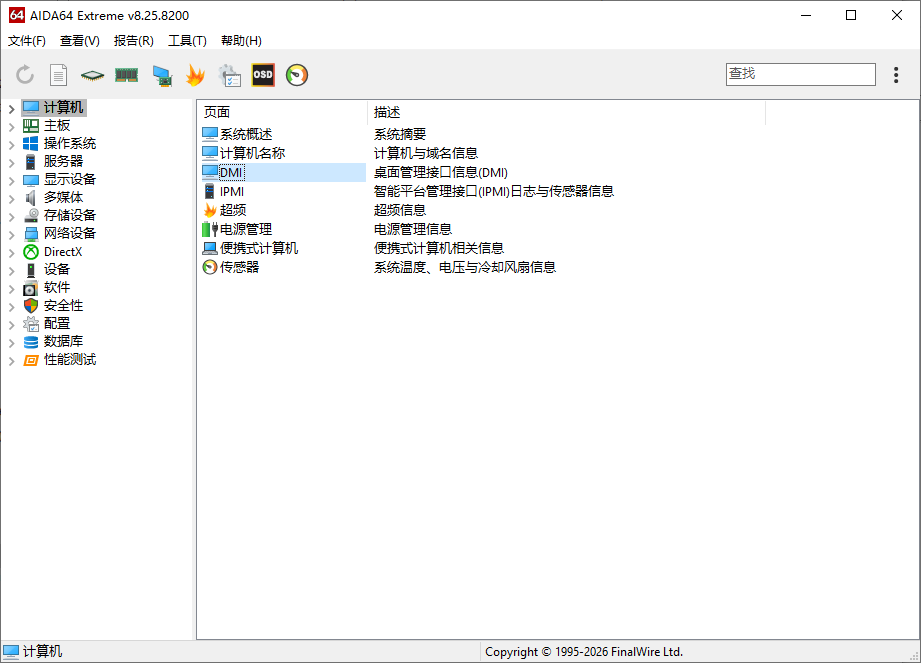Open the report document toolbar icon
921x663 pixels.
(57, 74)
